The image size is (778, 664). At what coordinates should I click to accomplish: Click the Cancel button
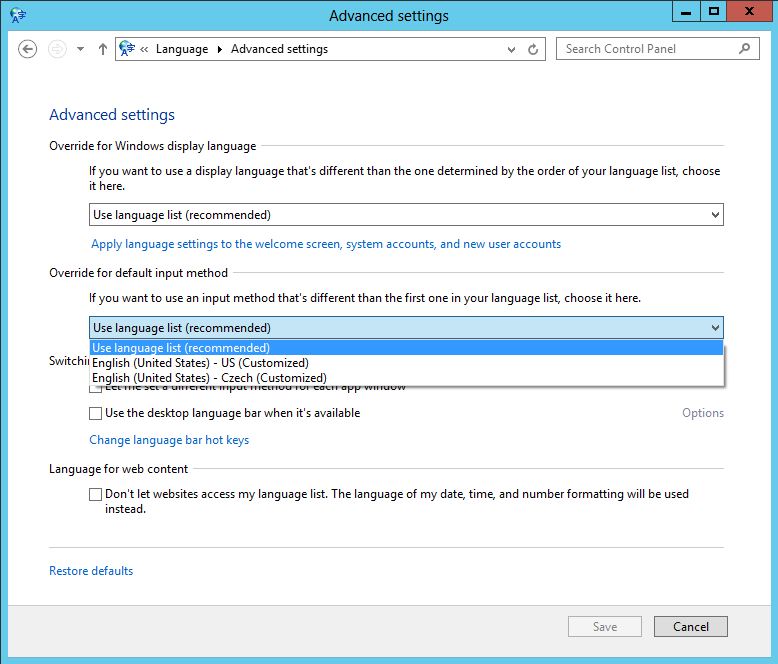tap(691, 626)
